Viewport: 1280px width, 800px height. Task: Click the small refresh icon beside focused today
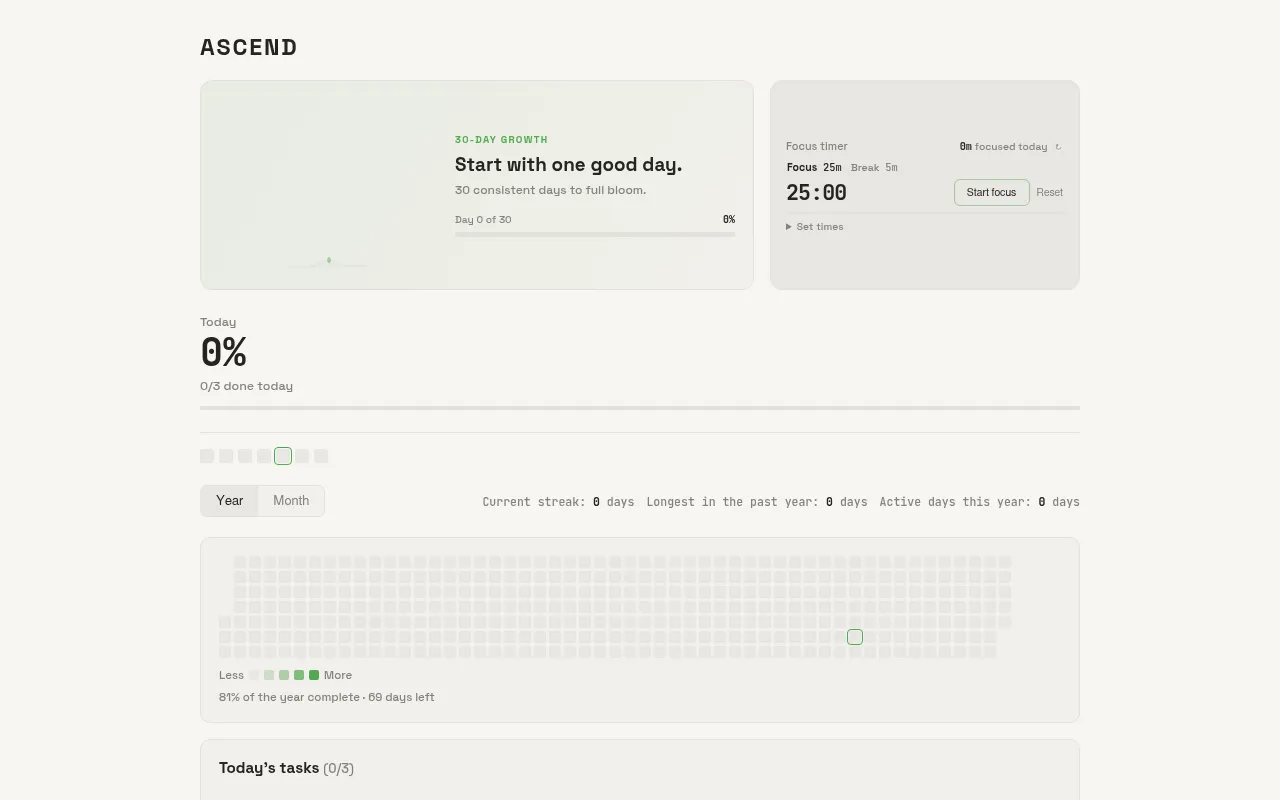[x=1058, y=147]
